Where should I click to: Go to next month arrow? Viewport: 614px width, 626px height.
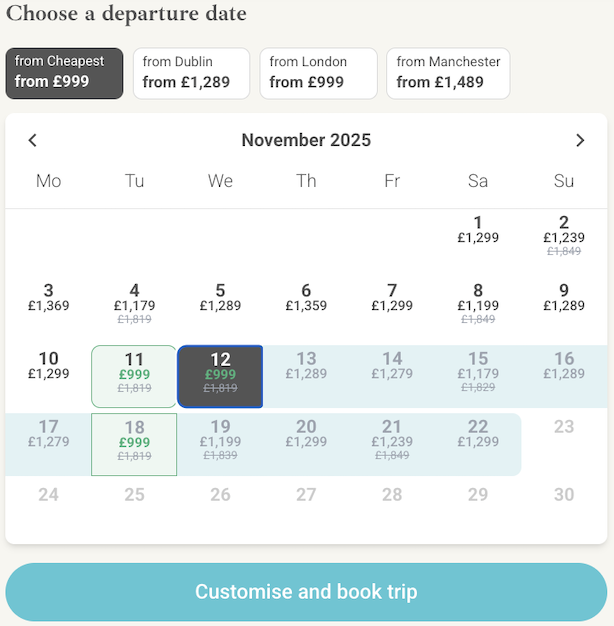[580, 140]
